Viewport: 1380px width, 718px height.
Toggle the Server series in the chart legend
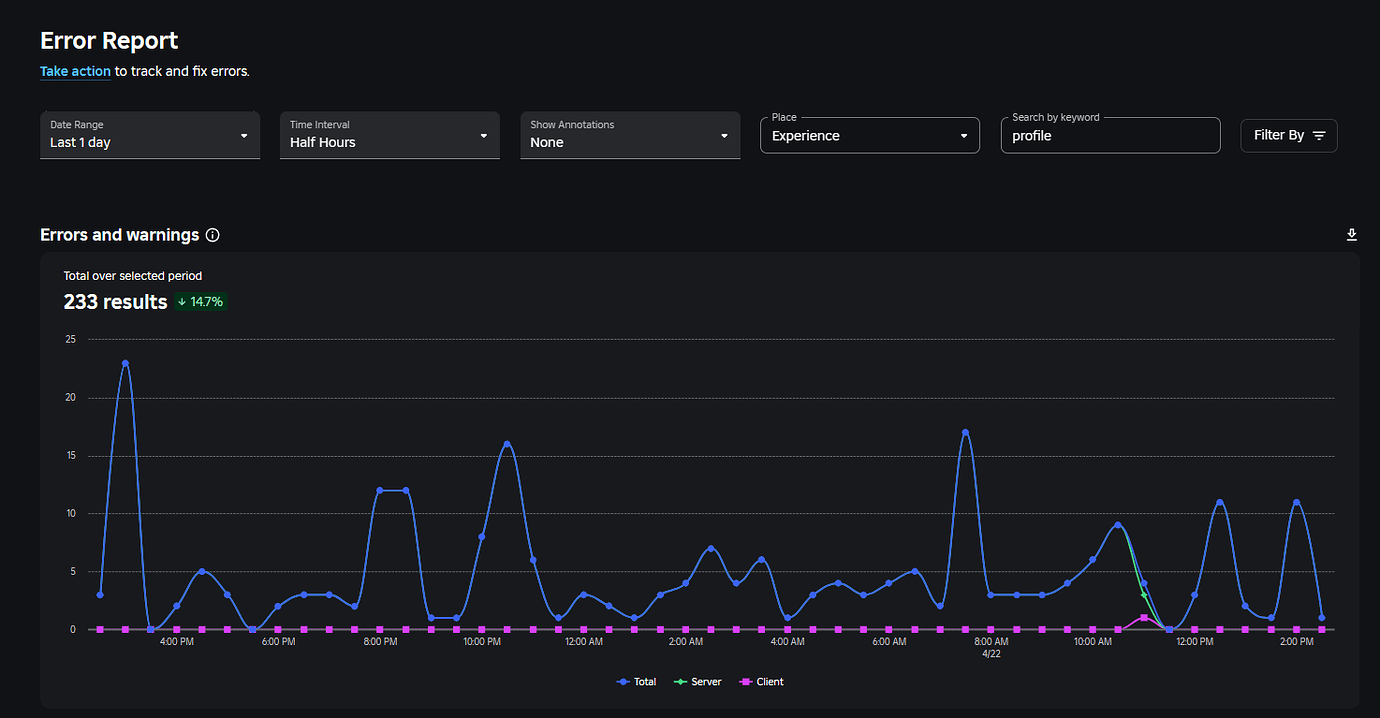click(697, 681)
